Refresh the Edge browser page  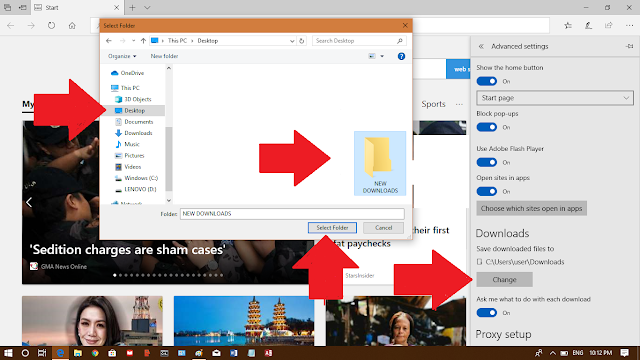click(x=51, y=25)
